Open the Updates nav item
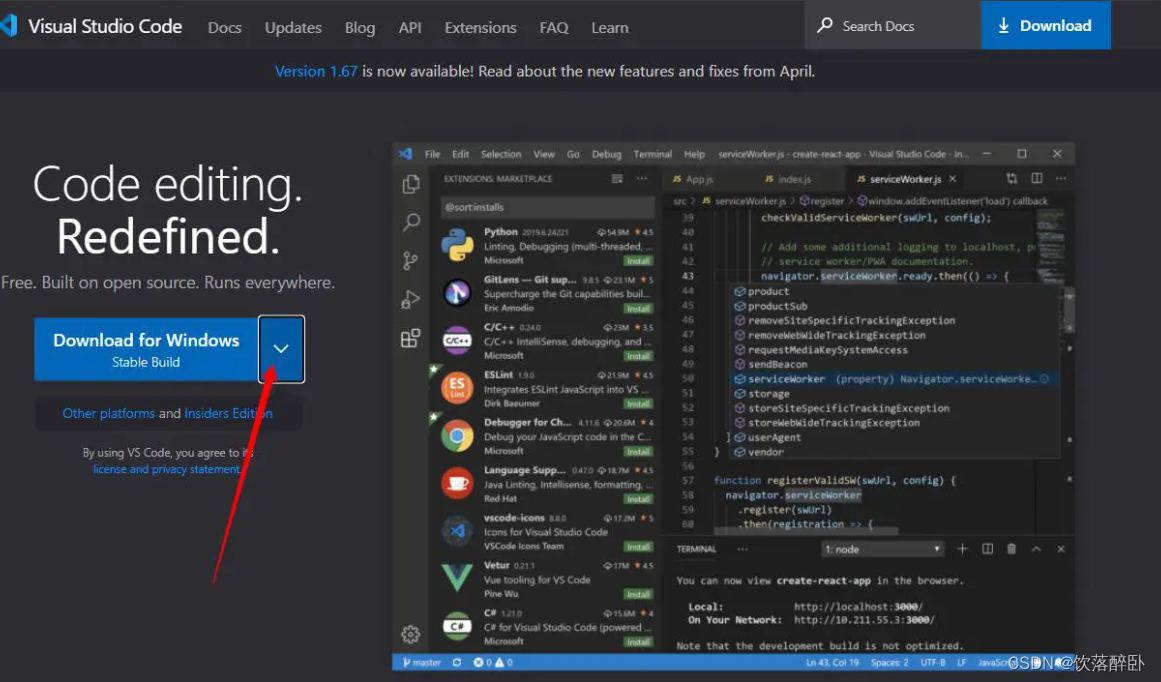The height and width of the screenshot is (682, 1161). coord(293,27)
